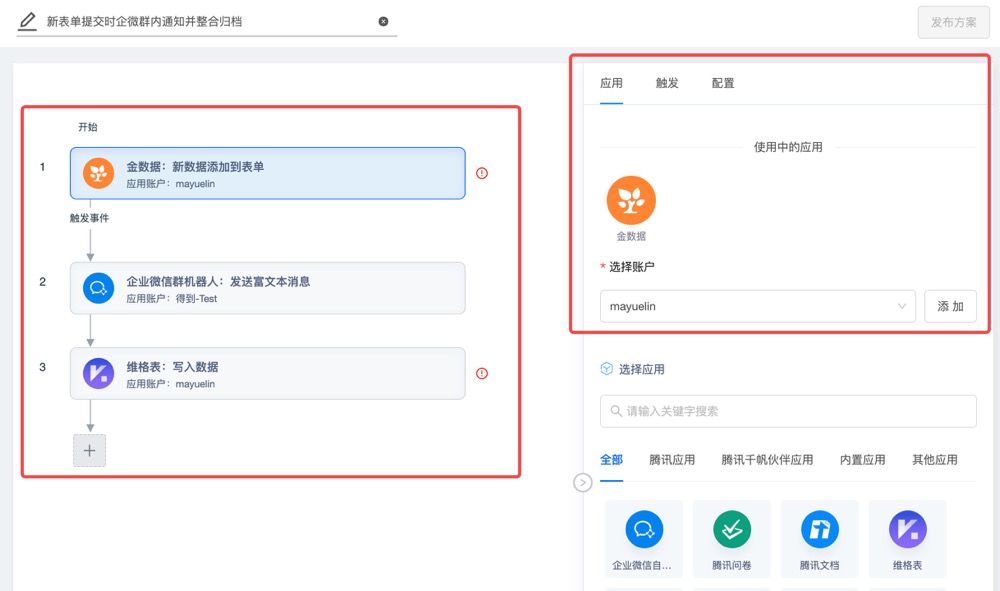Screen dimensions: 1000x591
Task: Select the 金数据 app icon in the panel
Action: [x=631, y=201]
